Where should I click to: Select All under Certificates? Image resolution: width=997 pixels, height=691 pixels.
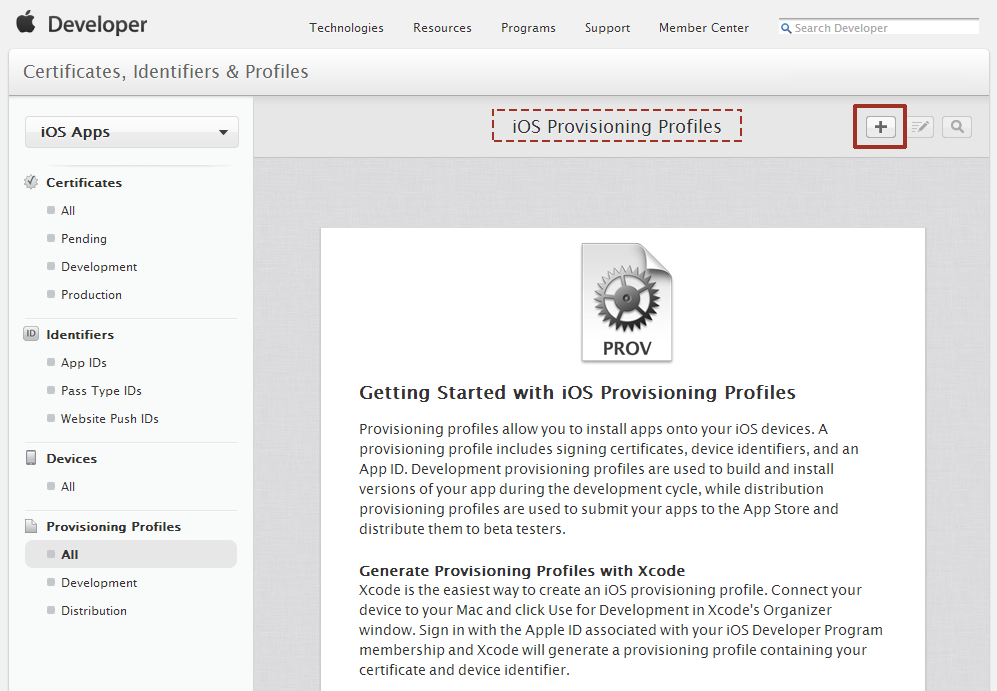click(67, 210)
